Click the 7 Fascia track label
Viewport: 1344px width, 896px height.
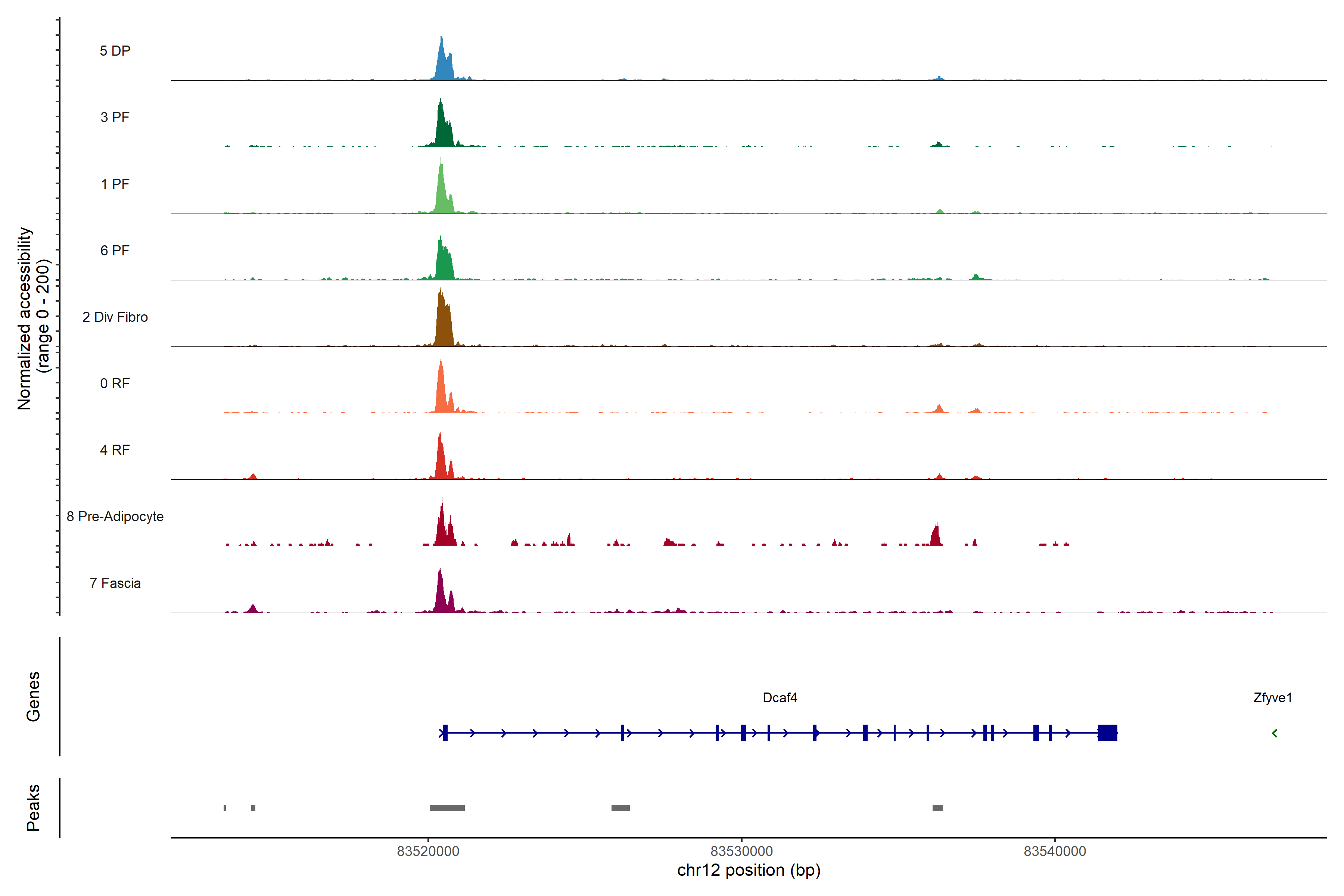coord(115,584)
